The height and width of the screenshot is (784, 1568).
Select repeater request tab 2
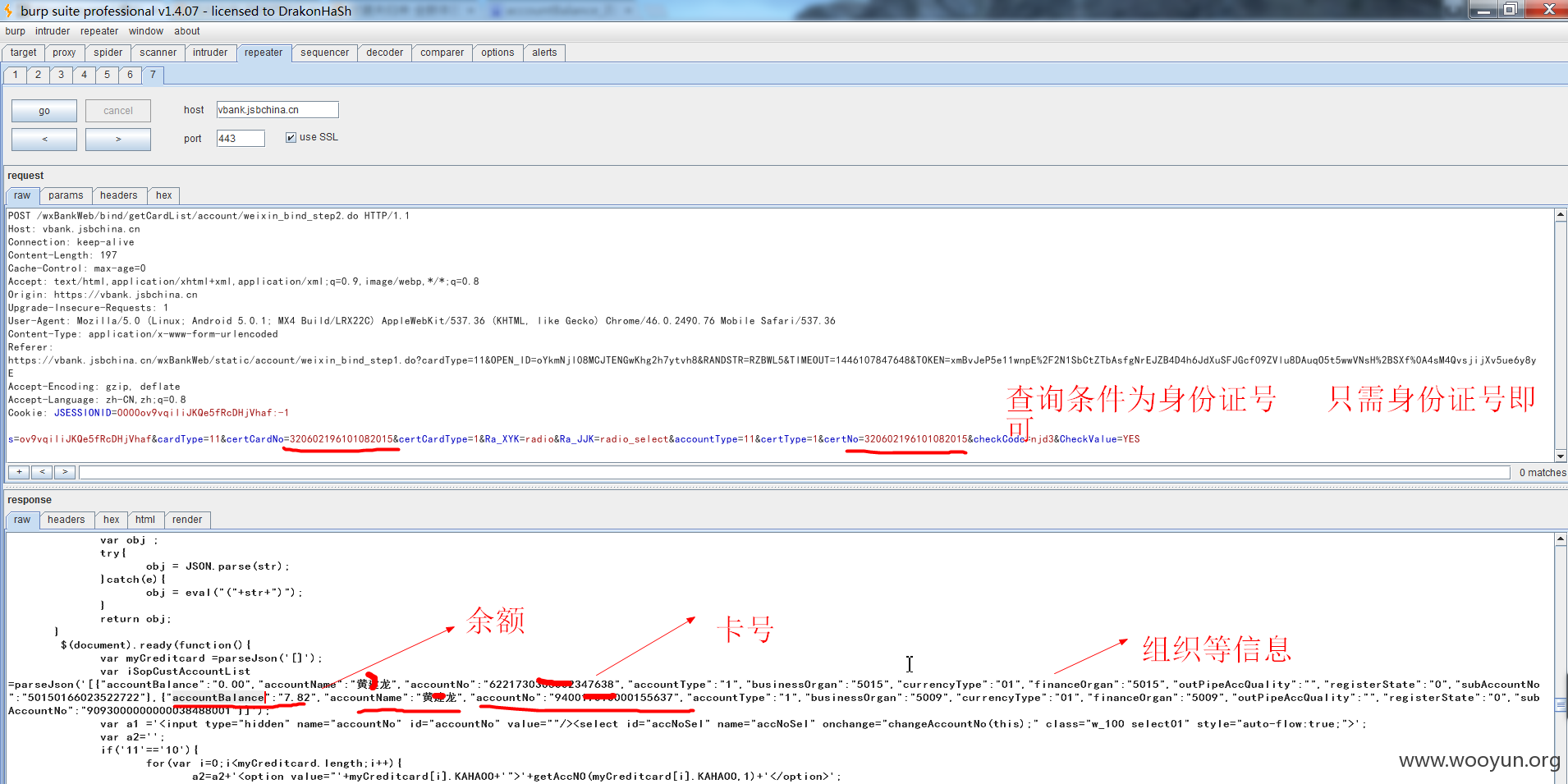[x=38, y=75]
